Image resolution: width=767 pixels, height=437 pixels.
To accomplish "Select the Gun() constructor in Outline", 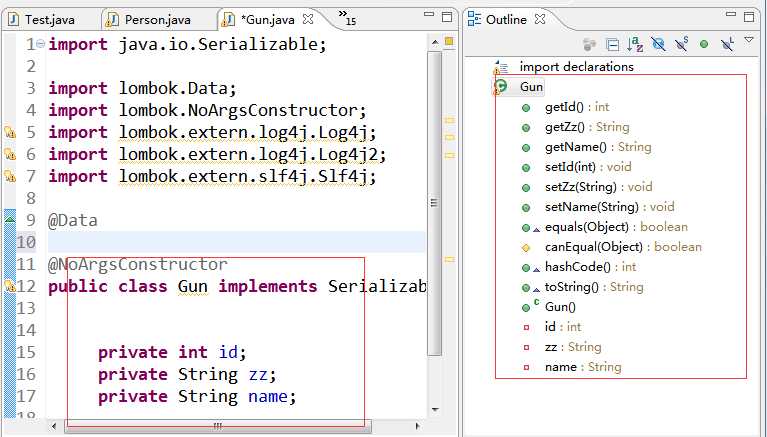I will tap(560, 307).
